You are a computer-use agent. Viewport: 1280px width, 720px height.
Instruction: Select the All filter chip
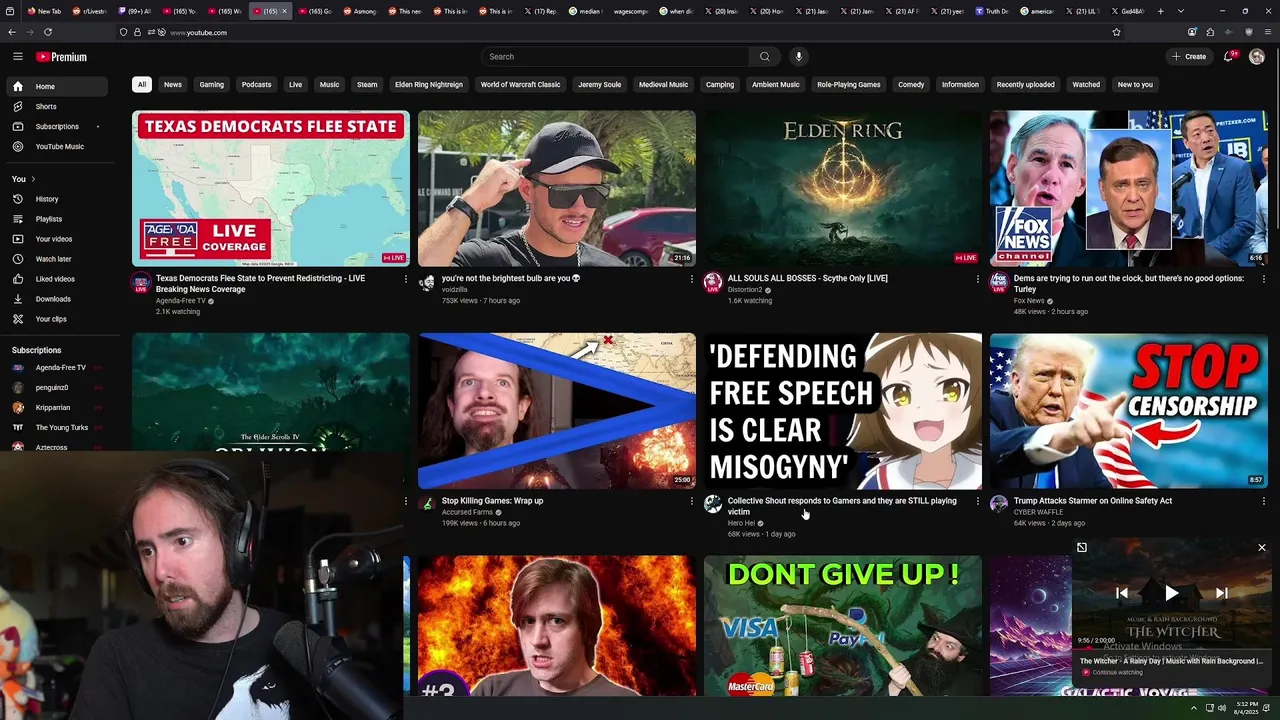click(142, 85)
